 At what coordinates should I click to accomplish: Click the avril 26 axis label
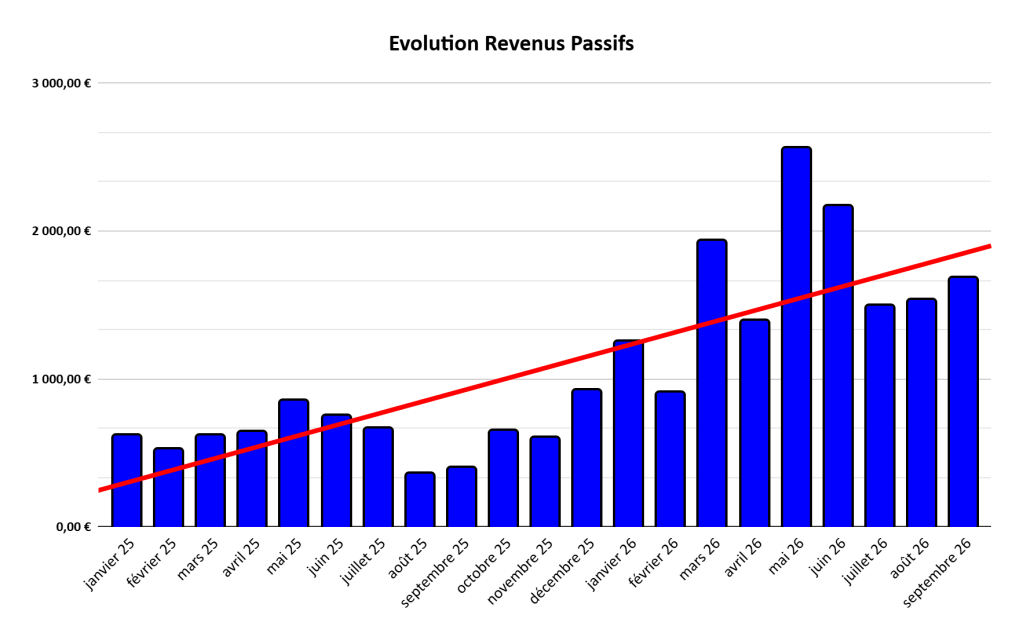(x=744, y=558)
